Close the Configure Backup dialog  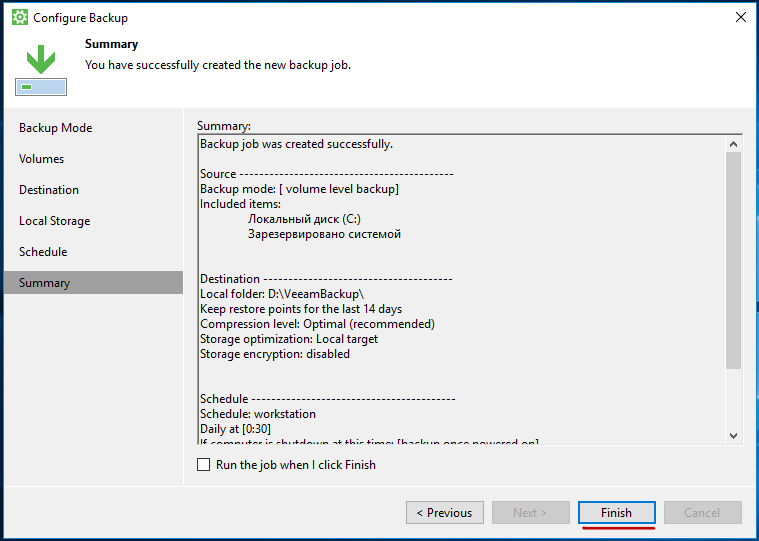click(x=740, y=18)
